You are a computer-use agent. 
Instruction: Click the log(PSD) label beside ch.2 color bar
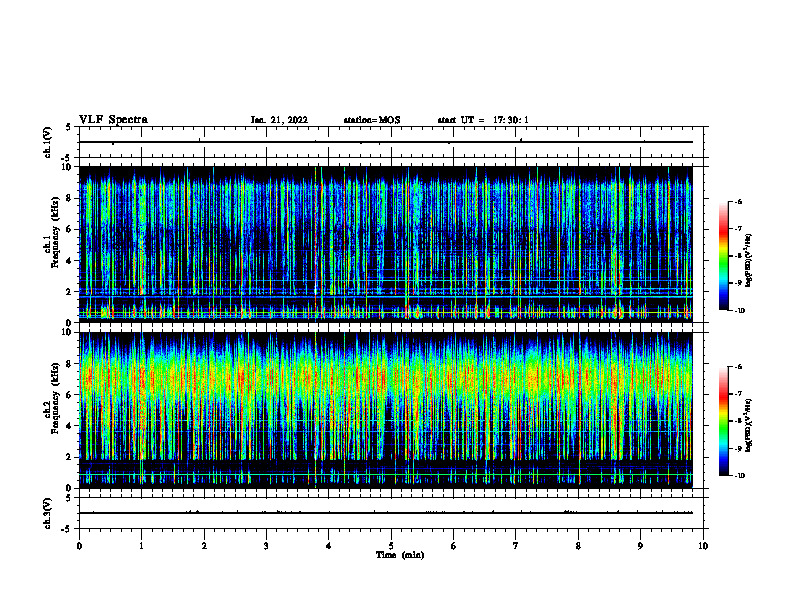[750, 425]
